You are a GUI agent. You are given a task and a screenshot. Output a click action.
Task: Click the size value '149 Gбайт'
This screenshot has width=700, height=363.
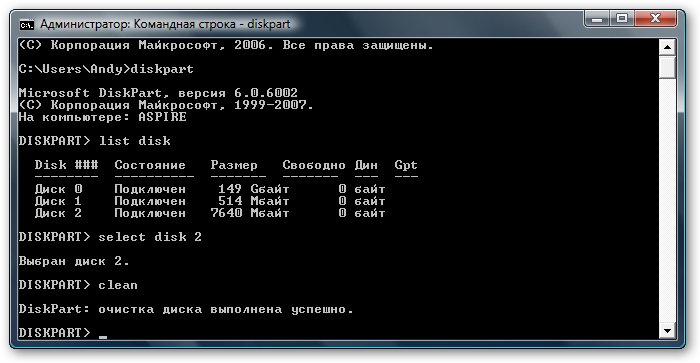(x=254, y=189)
